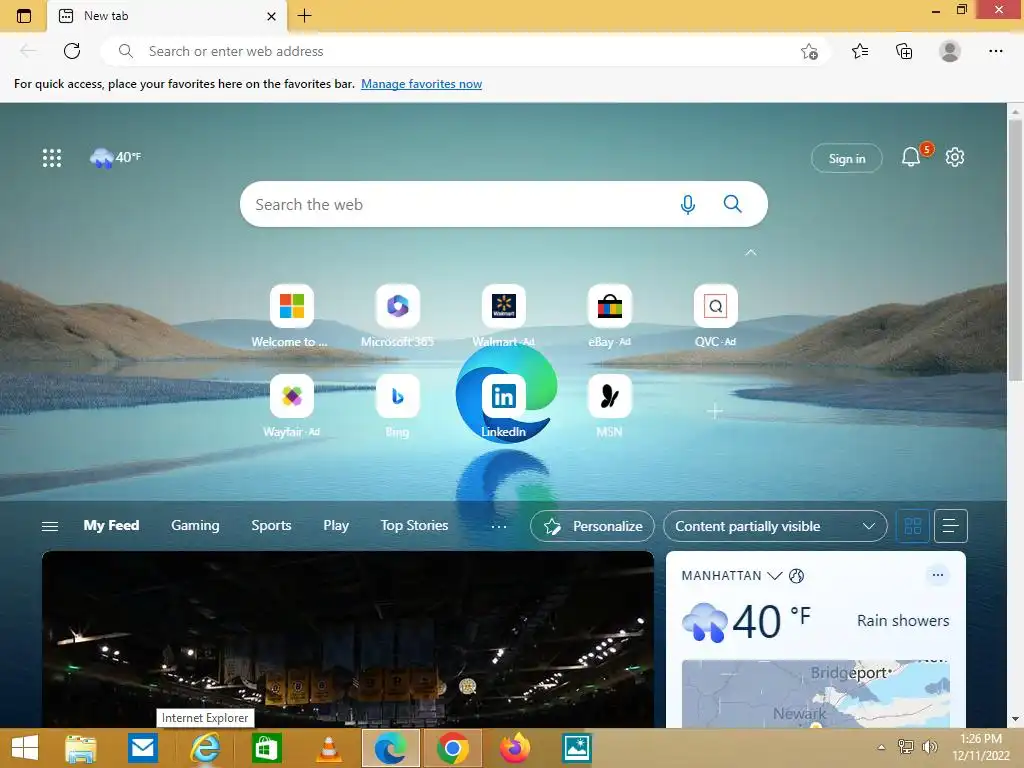Select the Sports tab
Image resolution: width=1024 pixels, height=768 pixels.
click(271, 525)
